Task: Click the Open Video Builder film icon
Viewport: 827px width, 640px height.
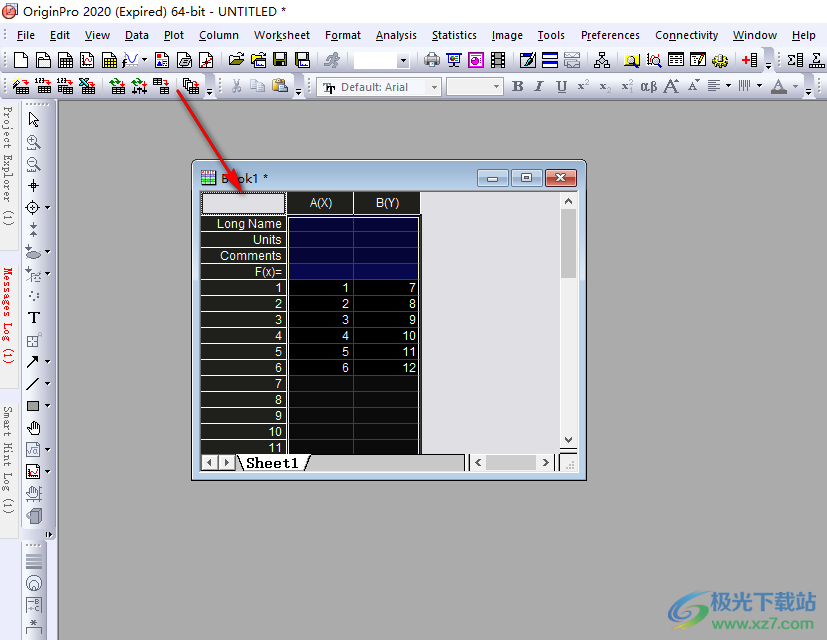Action: tap(497, 60)
